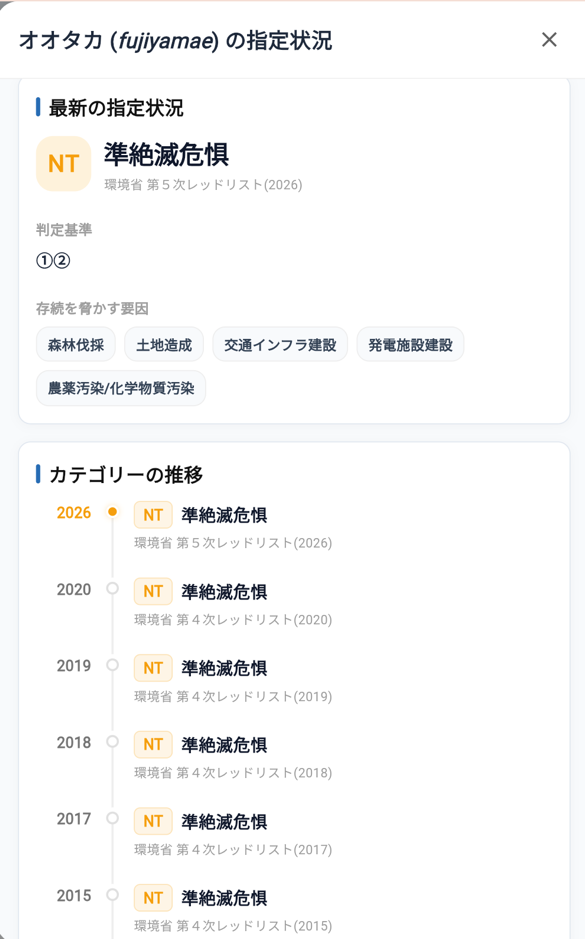Viewport: 585px width, 939px height.
Task: Click the NT badge in the 2026 entry
Action: click(153, 515)
